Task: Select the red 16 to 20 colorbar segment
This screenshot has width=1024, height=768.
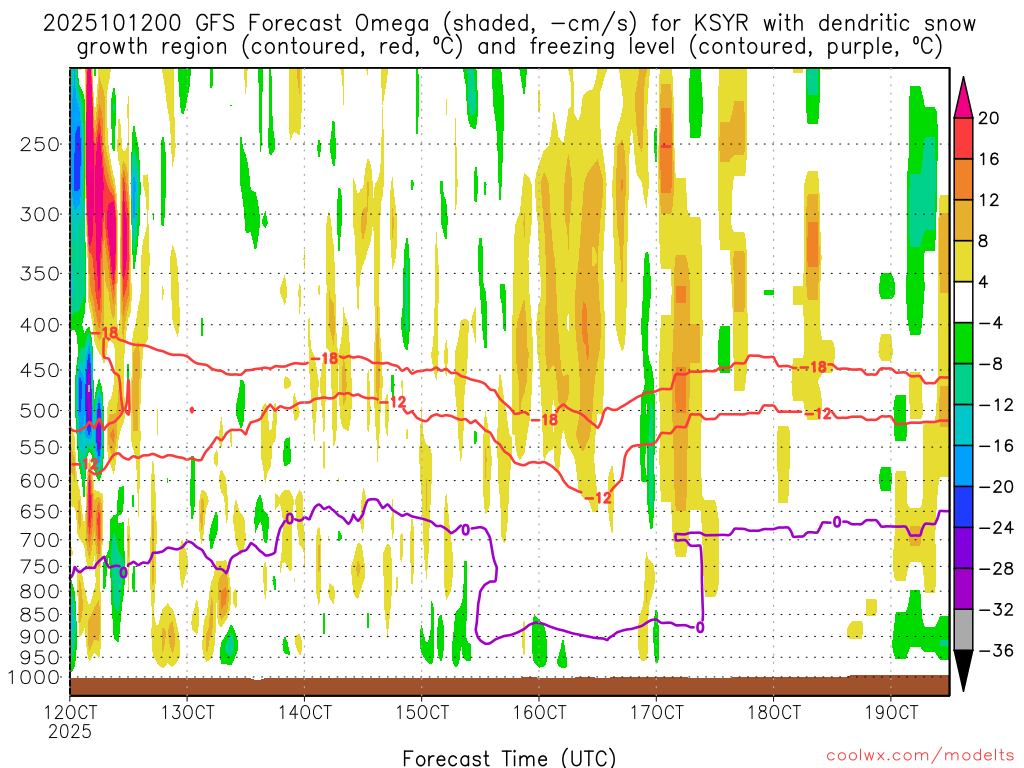Action: point(963,138)
